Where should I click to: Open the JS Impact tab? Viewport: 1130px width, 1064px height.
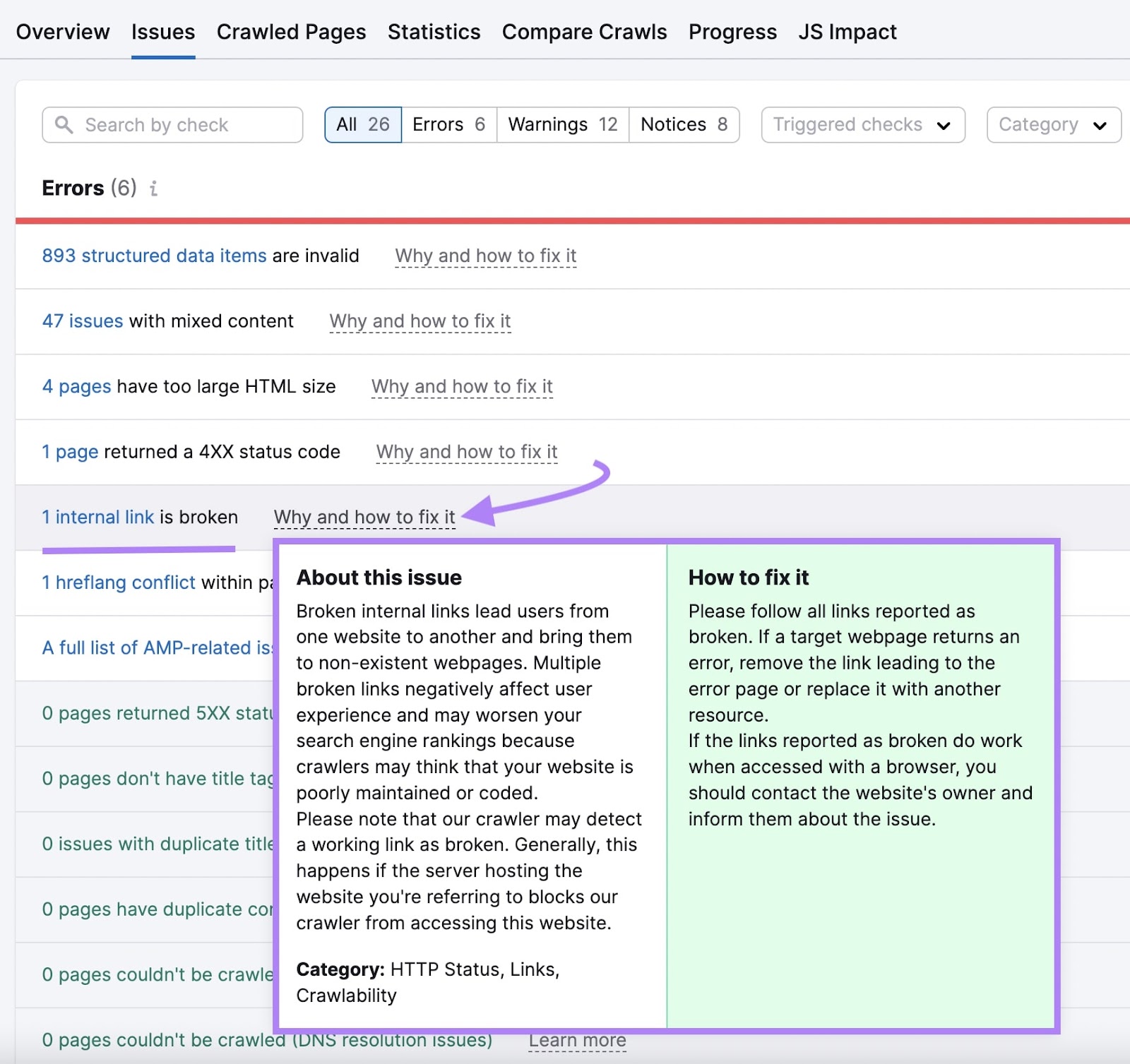tap(847, 32)
